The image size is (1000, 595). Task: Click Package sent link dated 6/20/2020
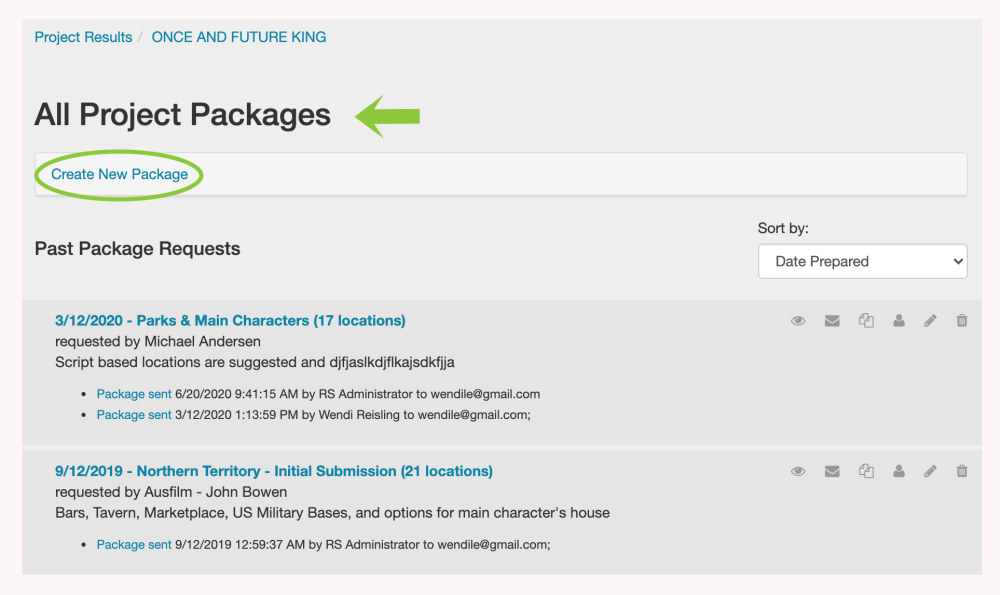coord(134,394)
